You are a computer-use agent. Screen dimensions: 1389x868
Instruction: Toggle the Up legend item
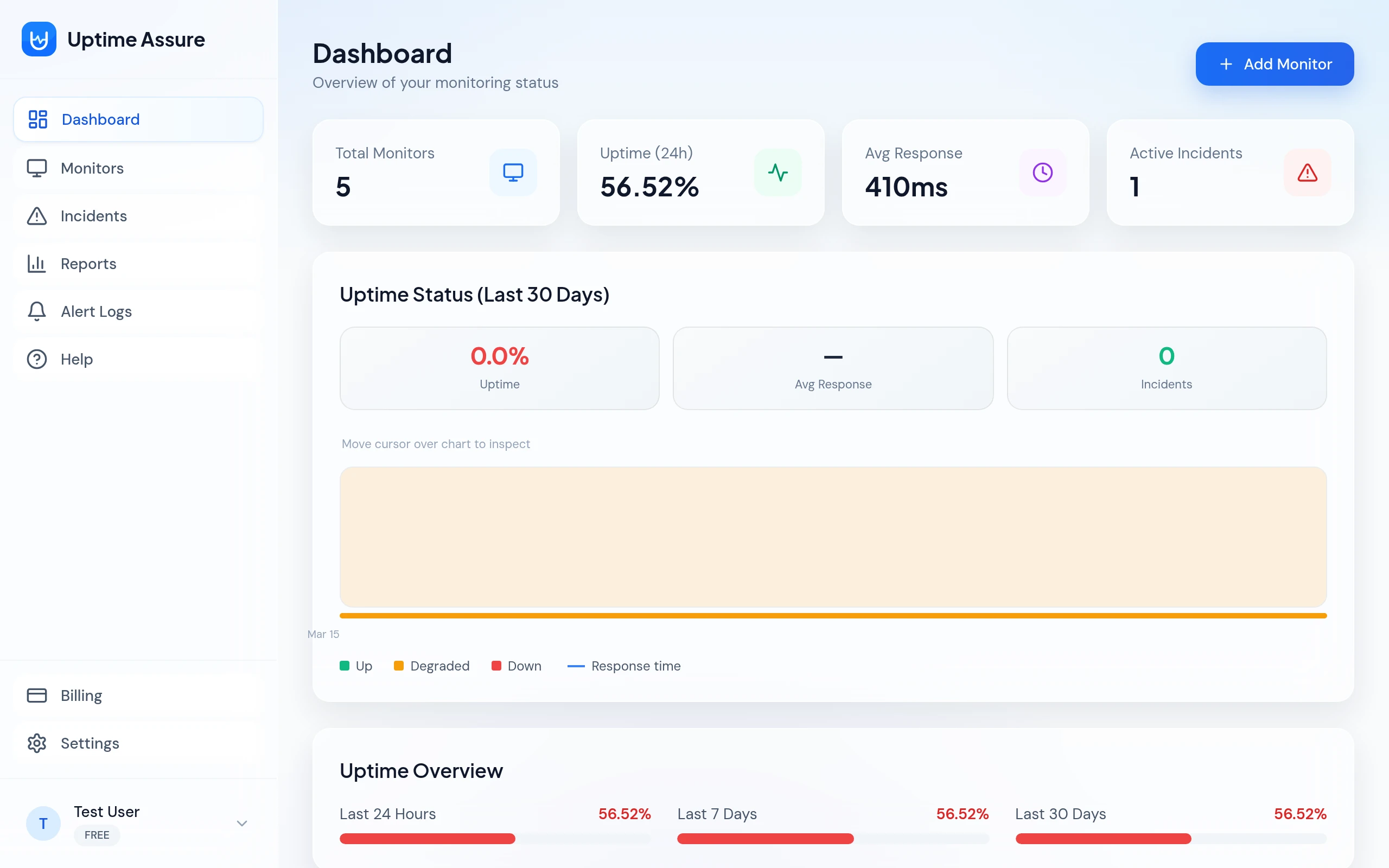(x=355, y=665)
